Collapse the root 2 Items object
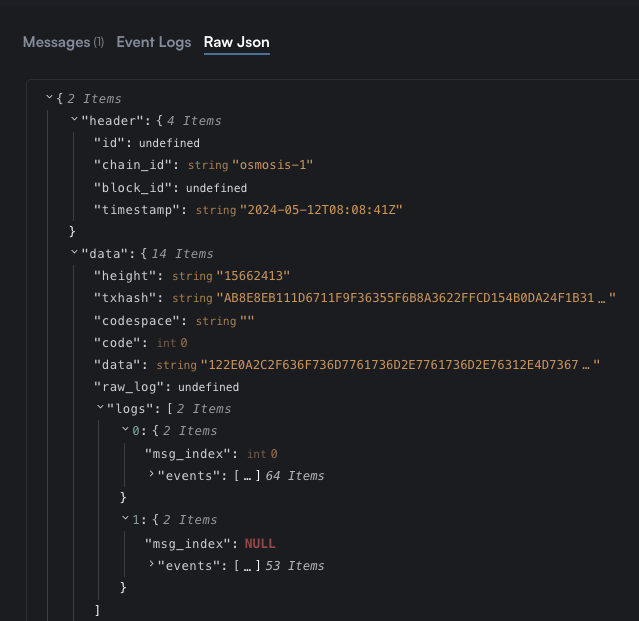This screenshot has height=621, width=639. (x=49, y=97)
